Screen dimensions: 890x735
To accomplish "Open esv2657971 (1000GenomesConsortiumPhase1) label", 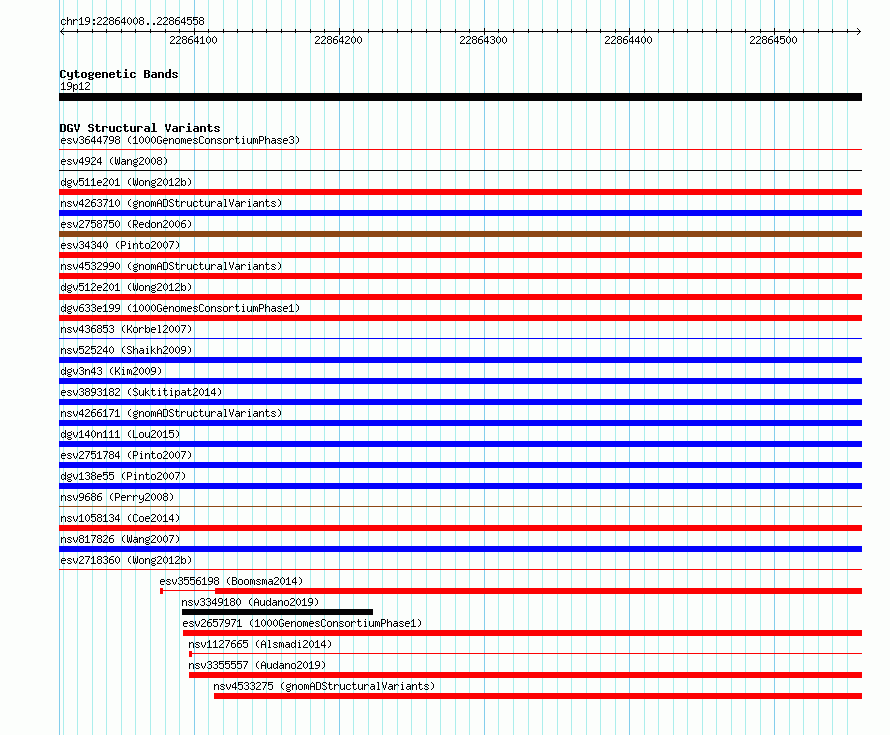I will click(x=303, y=623).
